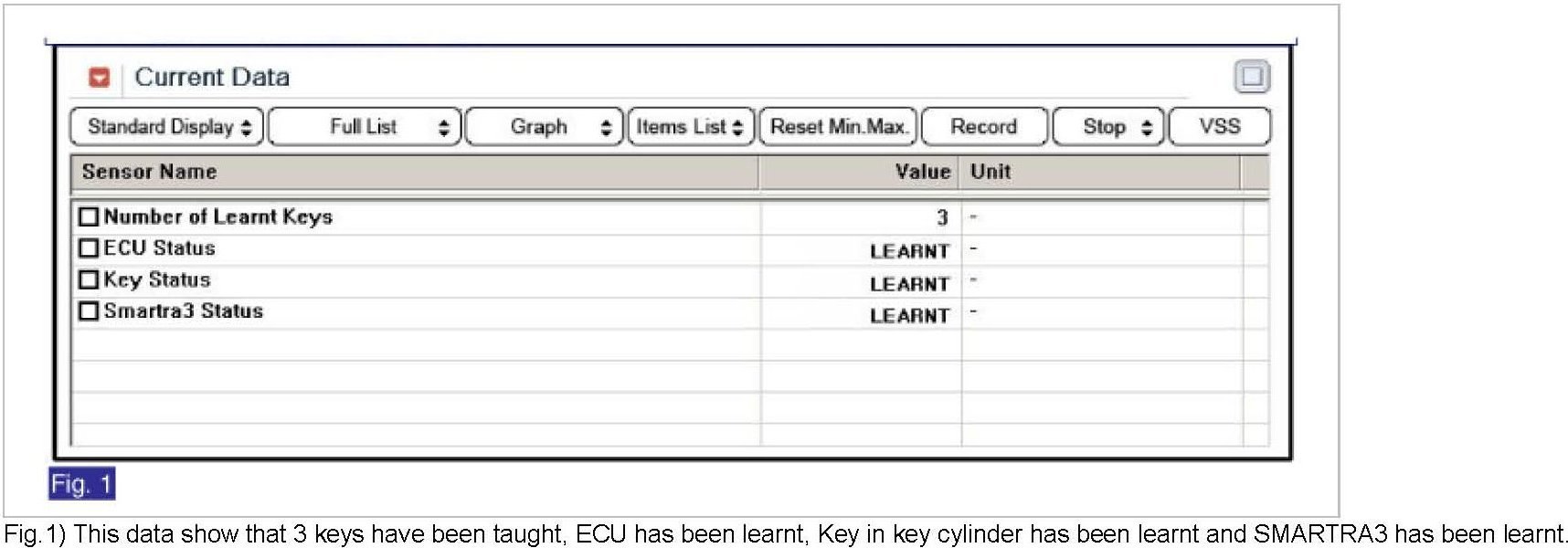Check Number of Learnt Keys checkbox
The height and width of the screenshot is (548, 1568).
point(89,217)
